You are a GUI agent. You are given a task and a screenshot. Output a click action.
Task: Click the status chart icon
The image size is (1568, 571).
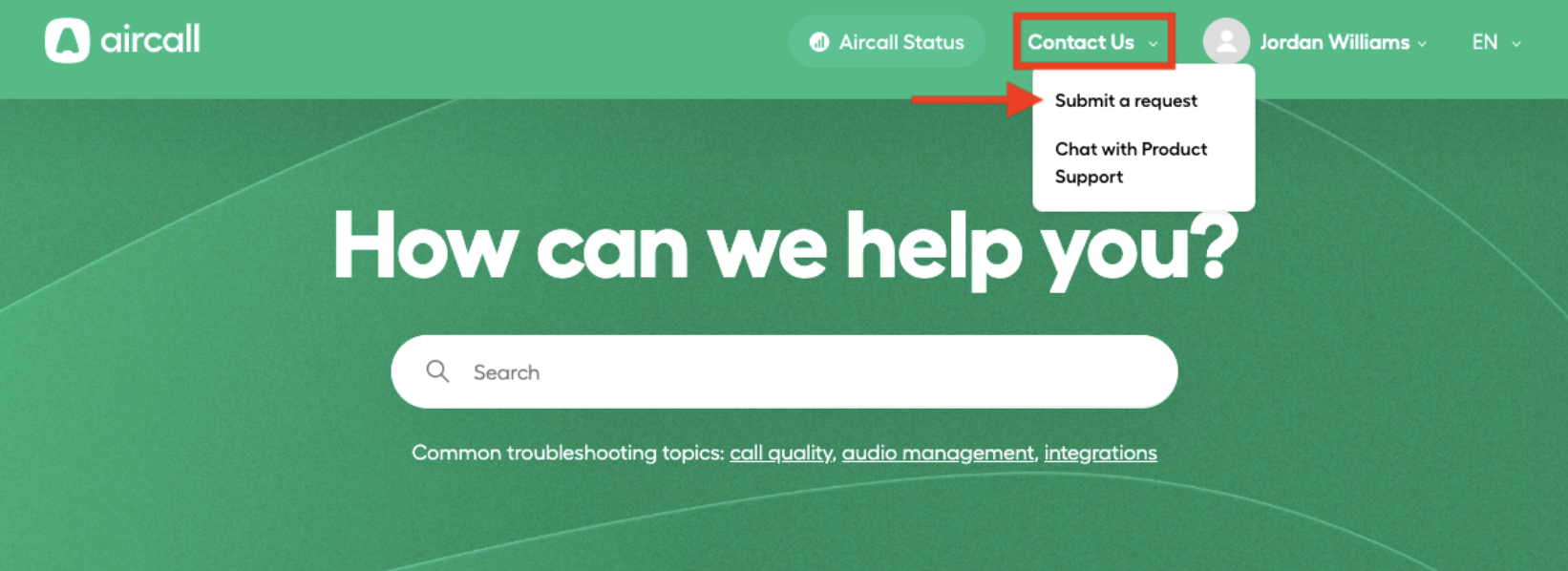[819, 42]
